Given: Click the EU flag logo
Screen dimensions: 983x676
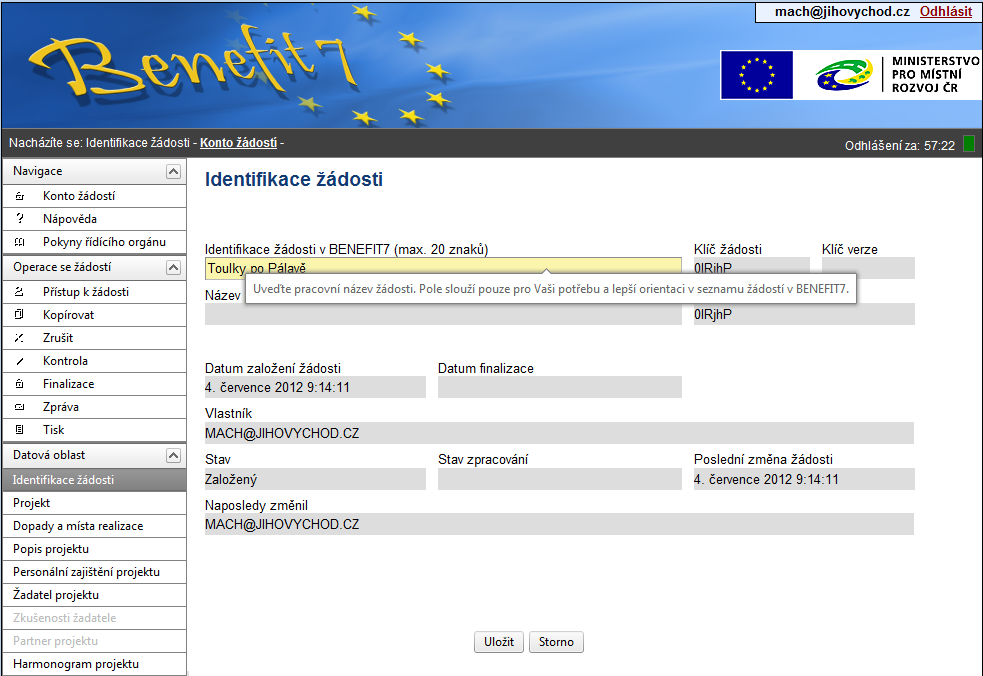Looking at the screenshot, I should pos(757,75).
